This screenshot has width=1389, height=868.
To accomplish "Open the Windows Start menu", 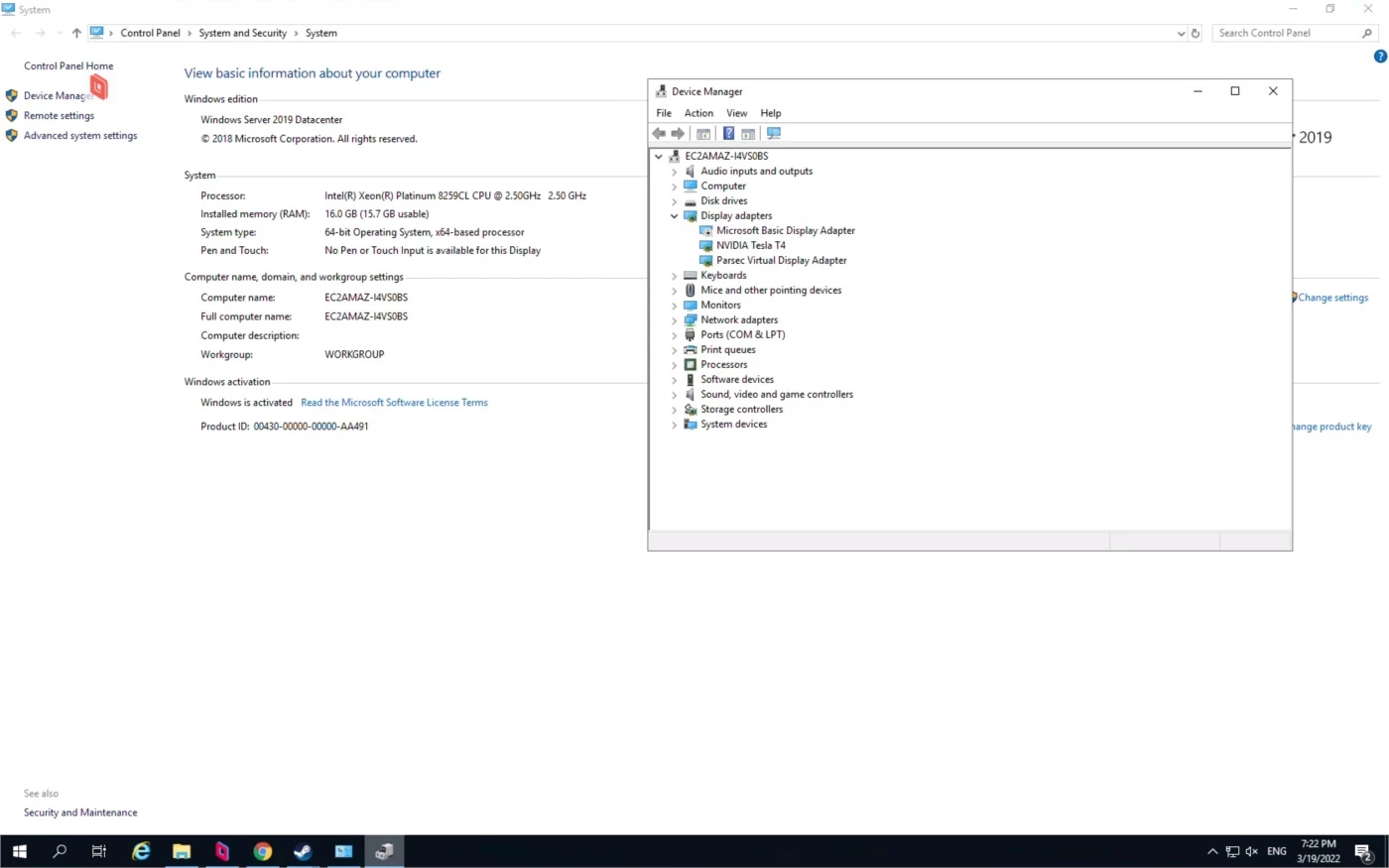I will [19, 851].
